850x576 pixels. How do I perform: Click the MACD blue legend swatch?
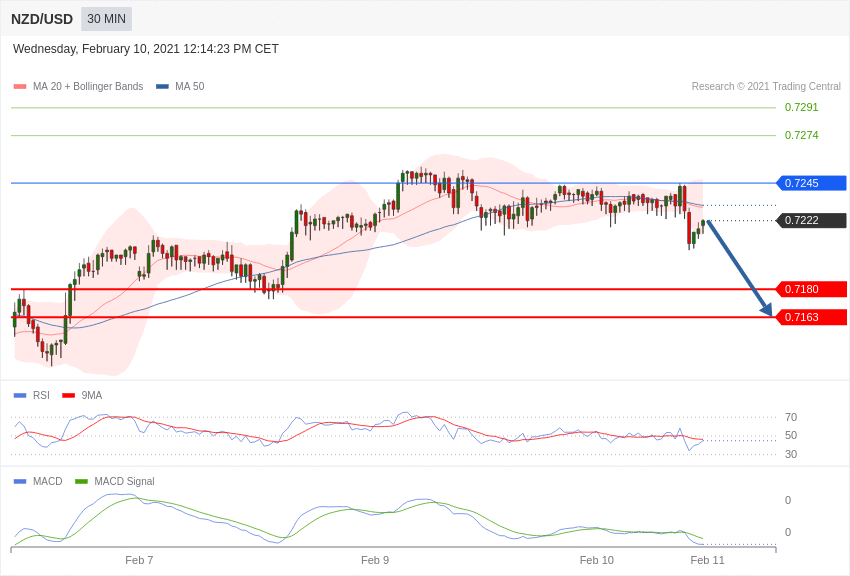click(x=20, y=481)
